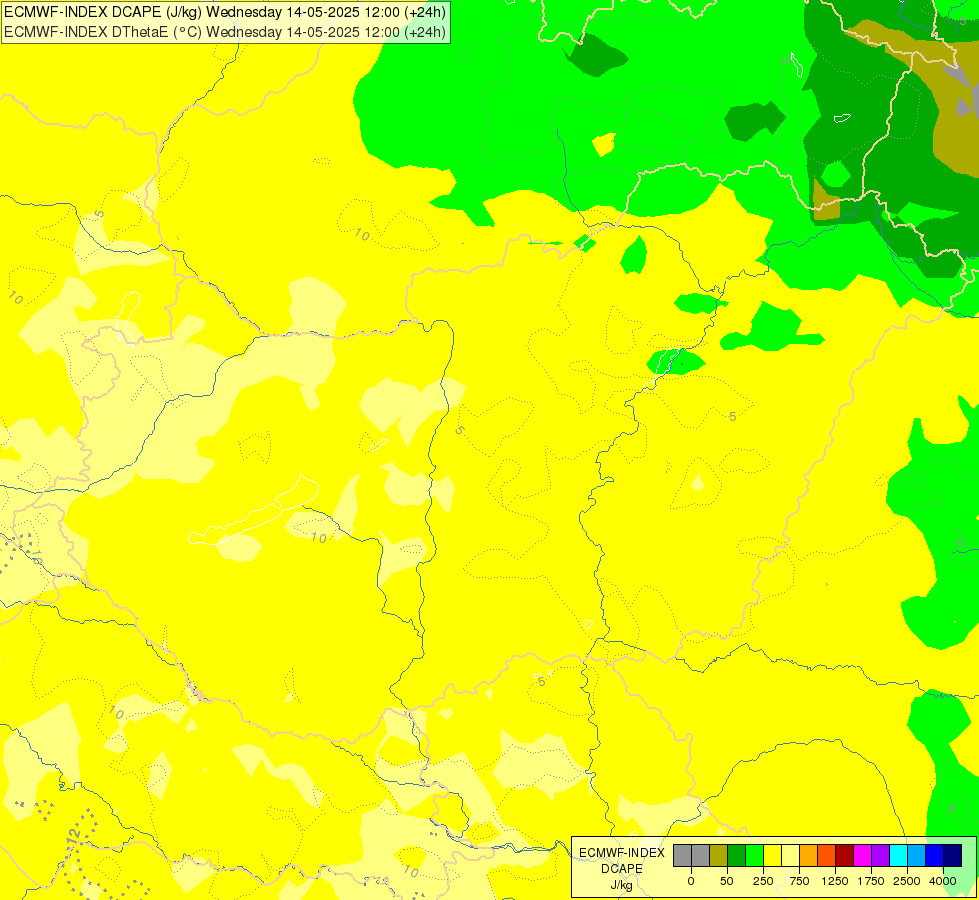The width and height of the screenshot is (979, 900).
Task: Click the dark red legend swatch
Action: point(845,856)
